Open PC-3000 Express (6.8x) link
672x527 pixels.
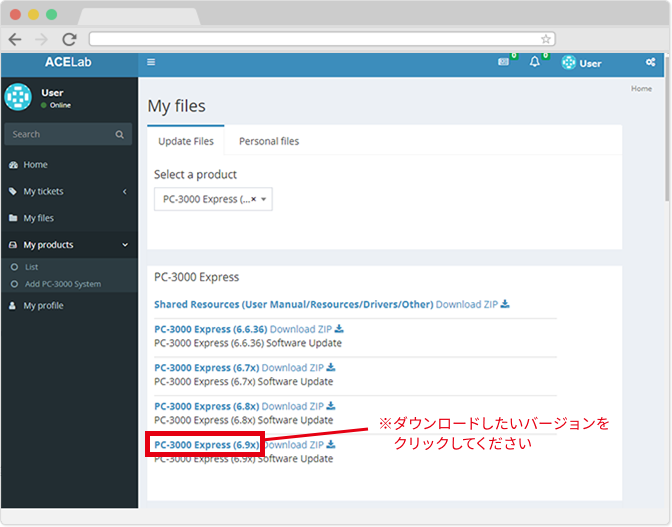[x=207, y=406]
